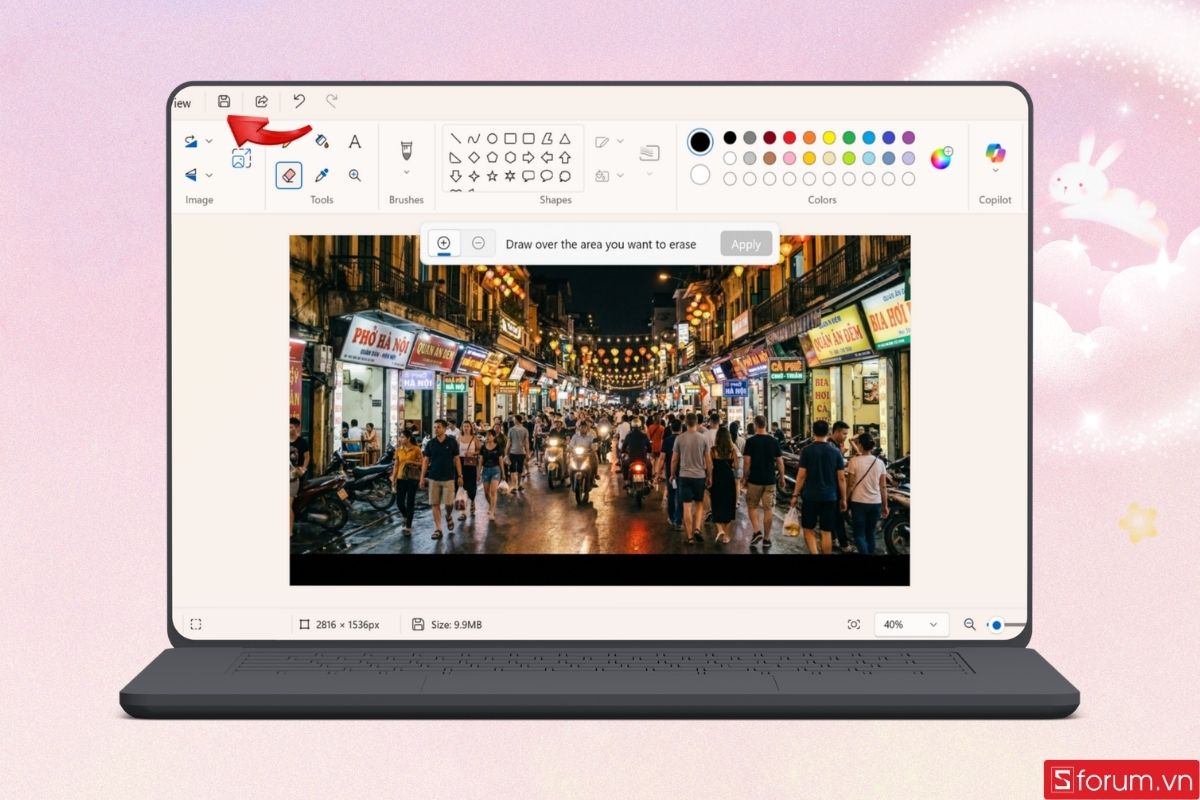Choose the Line shape
The height and width of the screenshot is (800, 1200).
click(x=455, y=139)
